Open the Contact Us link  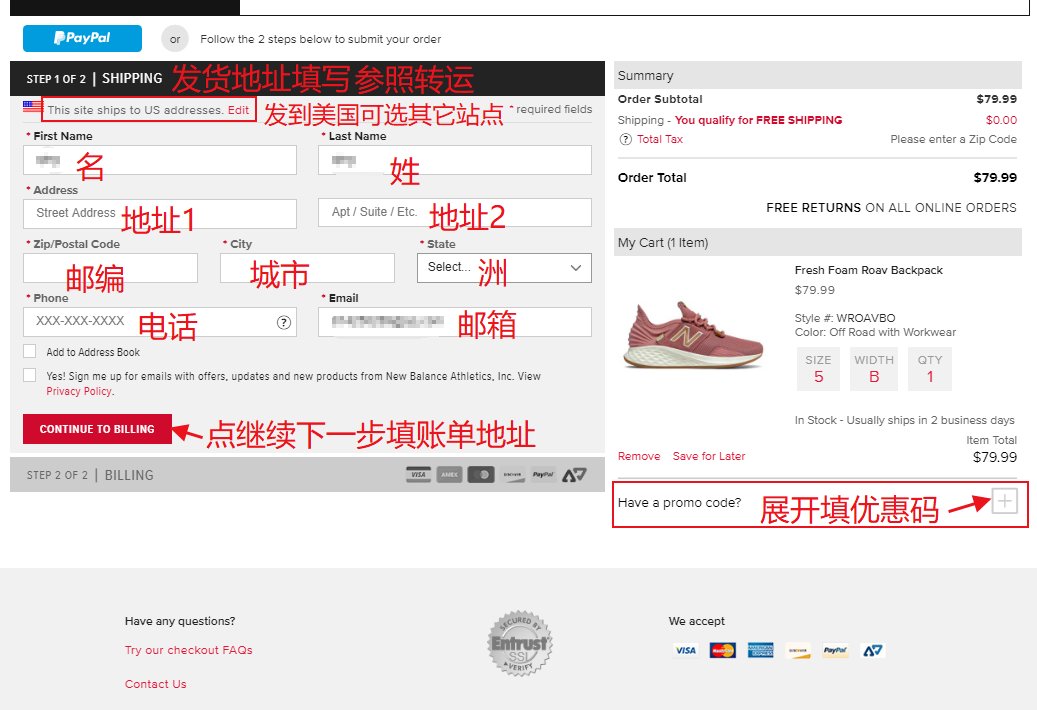[155, 684]
